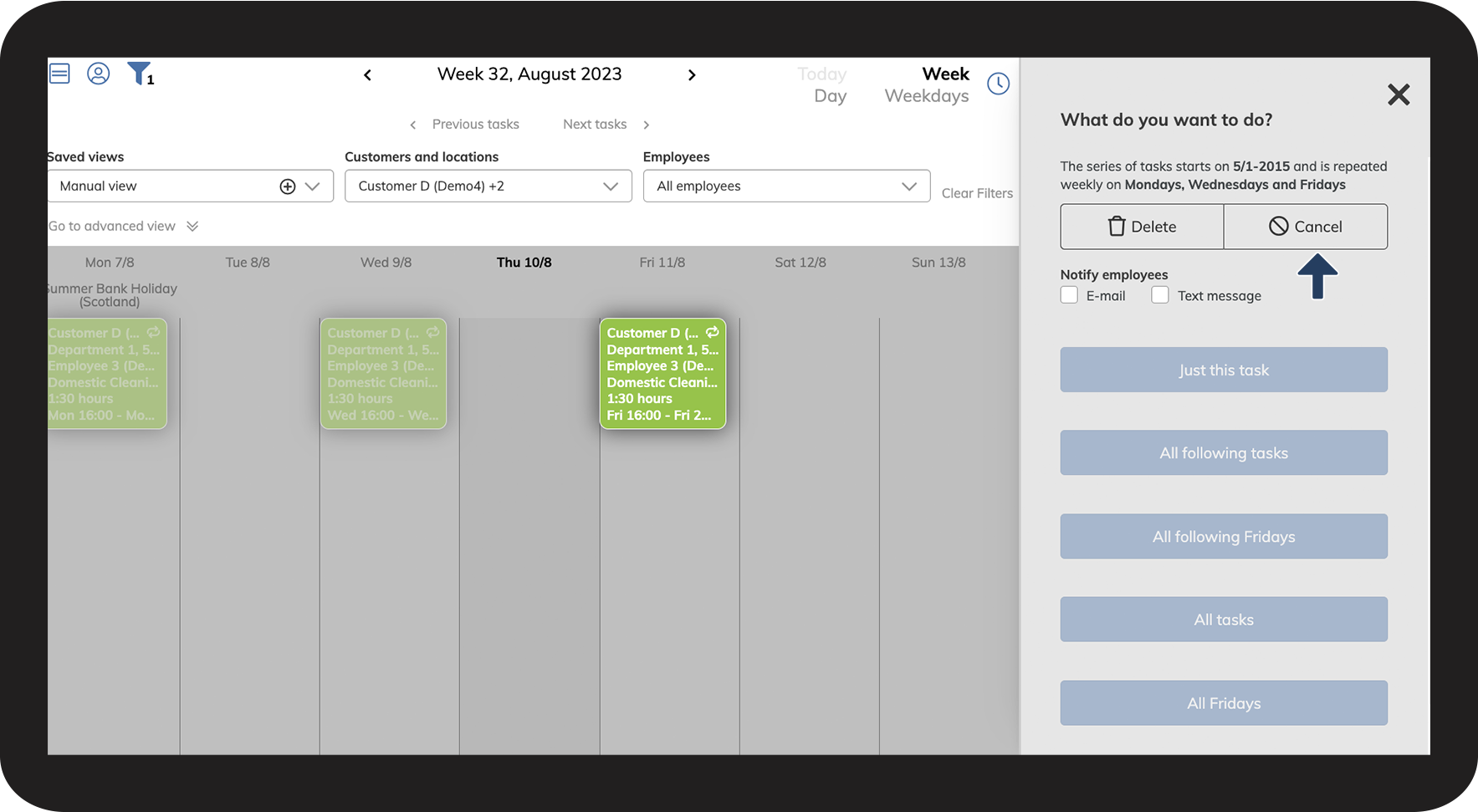
Task: Click the repeat icon on Wednesday task
Action: pyautogui.click(x=433, y=332)
